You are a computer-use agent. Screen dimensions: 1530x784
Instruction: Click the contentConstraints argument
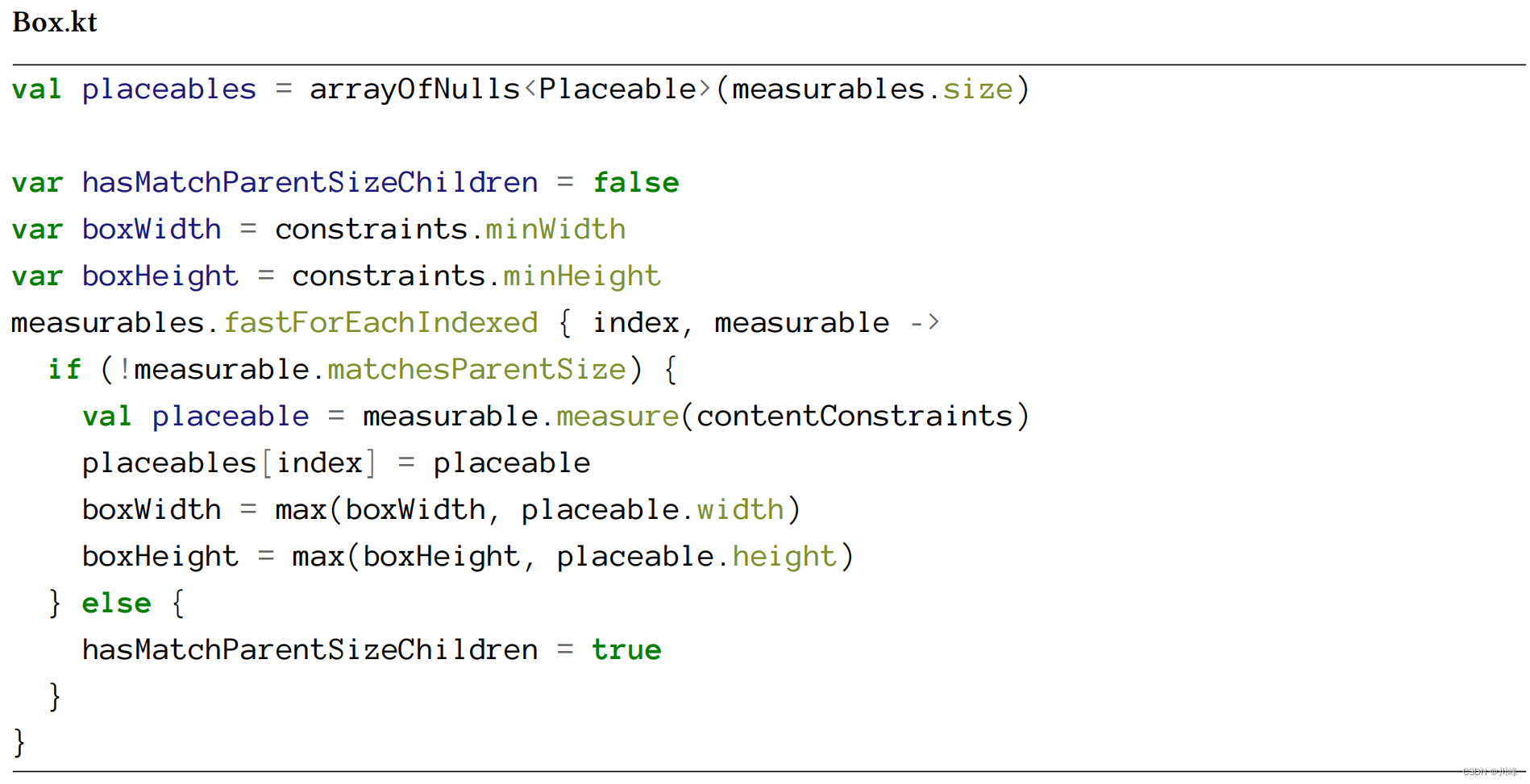854,417
